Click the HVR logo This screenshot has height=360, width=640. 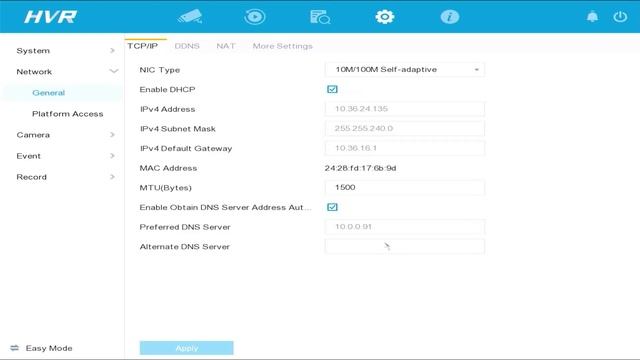point(50,17)
